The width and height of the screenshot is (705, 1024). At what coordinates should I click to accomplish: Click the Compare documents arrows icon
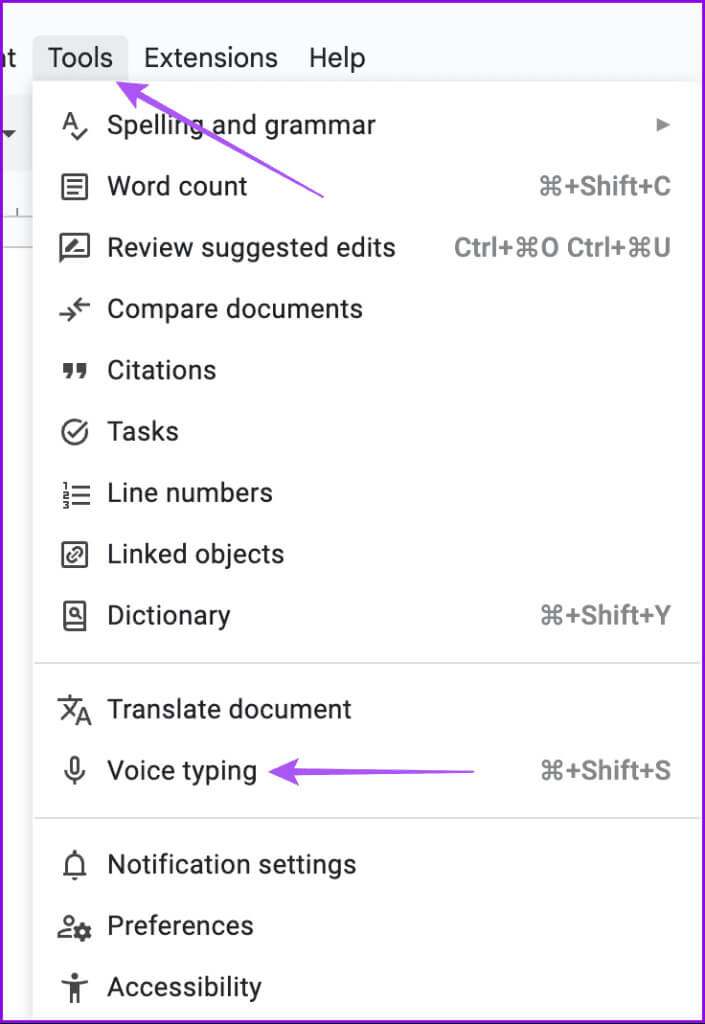(x=75, y=310)
